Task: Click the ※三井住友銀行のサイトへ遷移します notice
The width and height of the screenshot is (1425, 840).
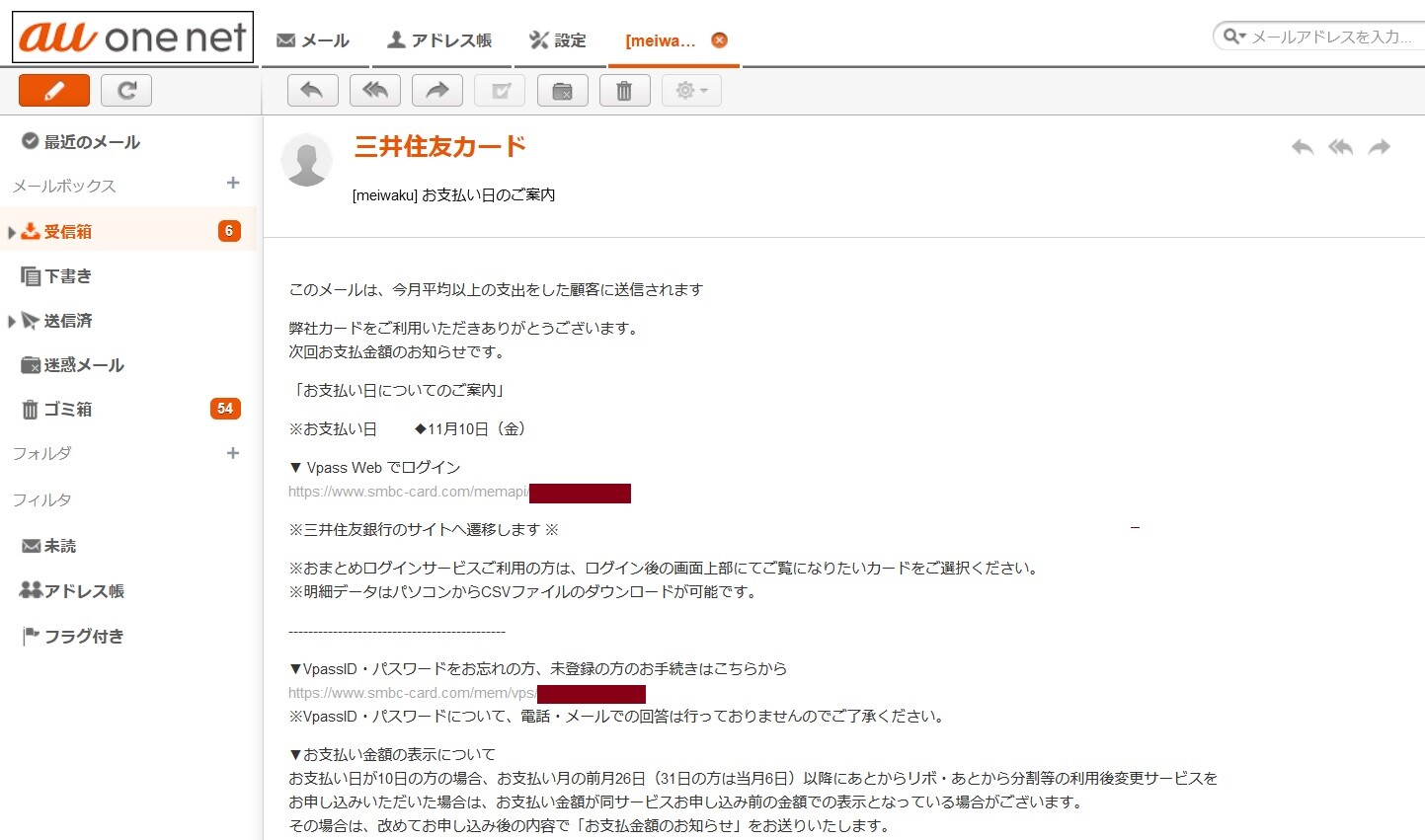Action: click(x=424, y=530)
